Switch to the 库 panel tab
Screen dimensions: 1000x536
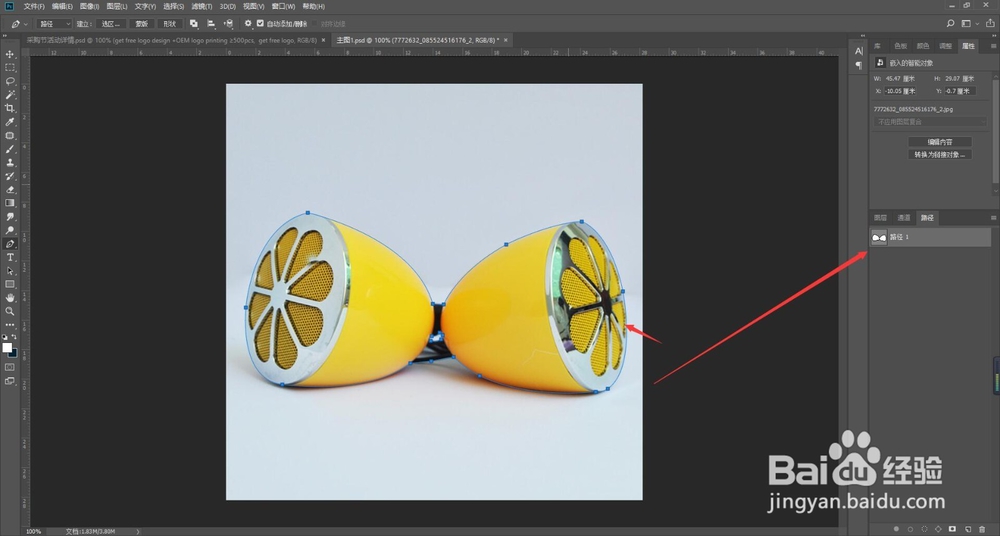[x=878, y=46]
